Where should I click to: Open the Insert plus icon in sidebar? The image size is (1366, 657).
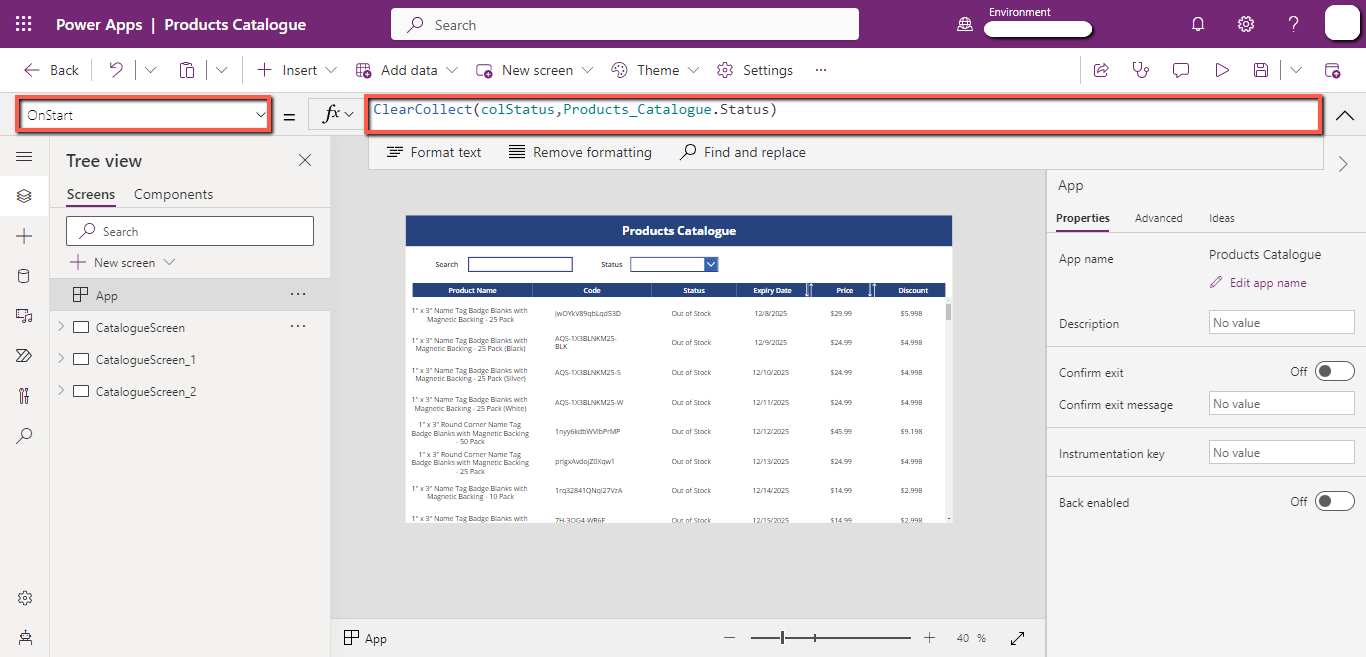coord(24,236)
